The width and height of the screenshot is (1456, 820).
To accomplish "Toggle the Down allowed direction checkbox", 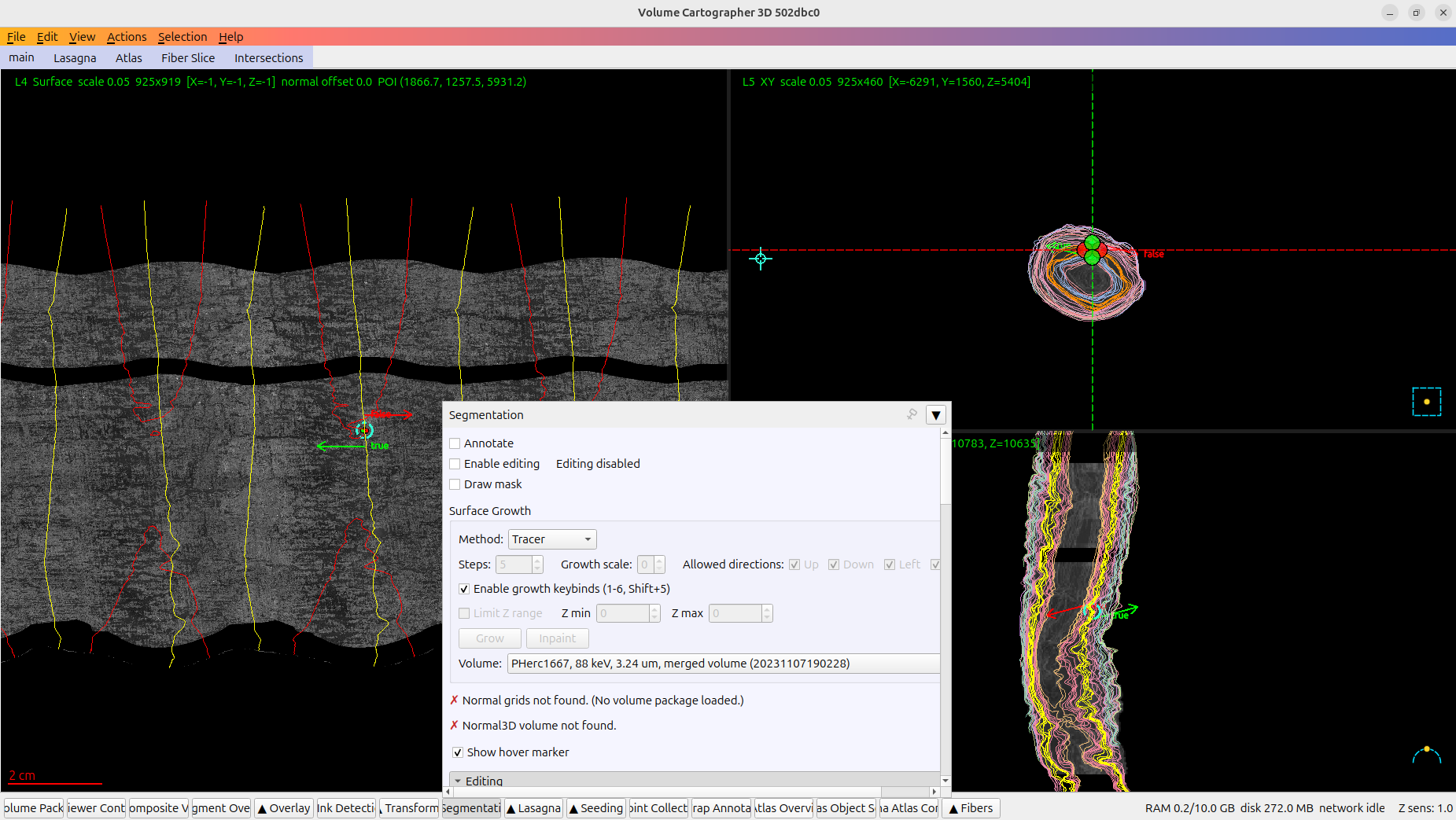I will [834, 564].
